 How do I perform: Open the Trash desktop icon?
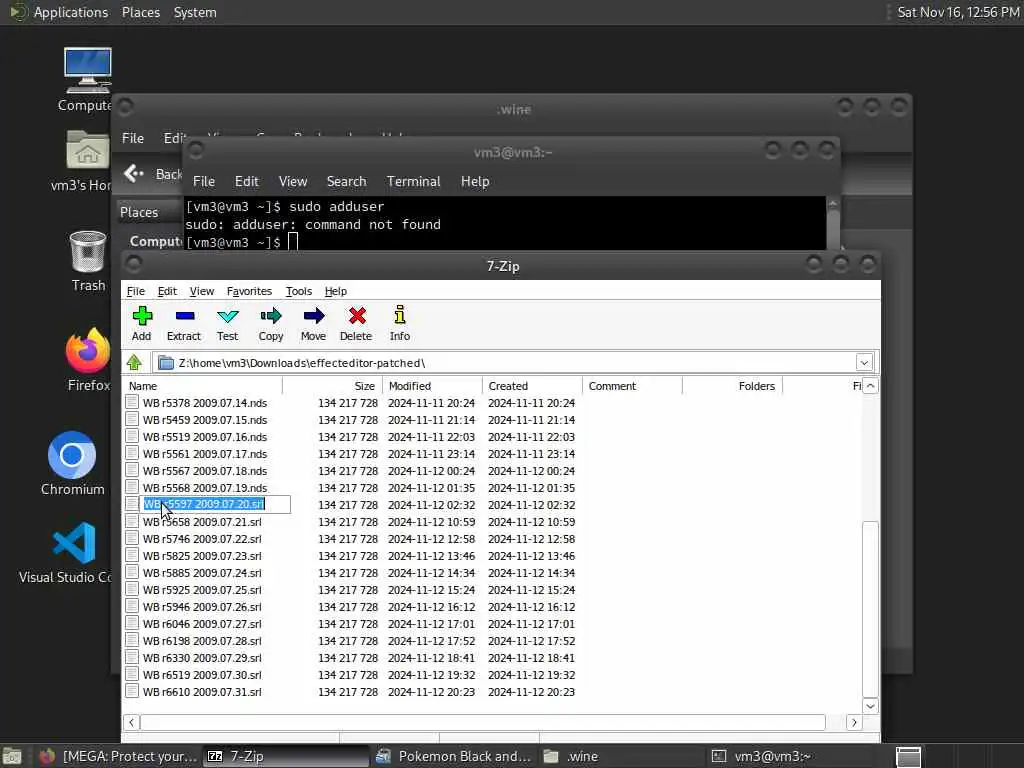(88, 261)
